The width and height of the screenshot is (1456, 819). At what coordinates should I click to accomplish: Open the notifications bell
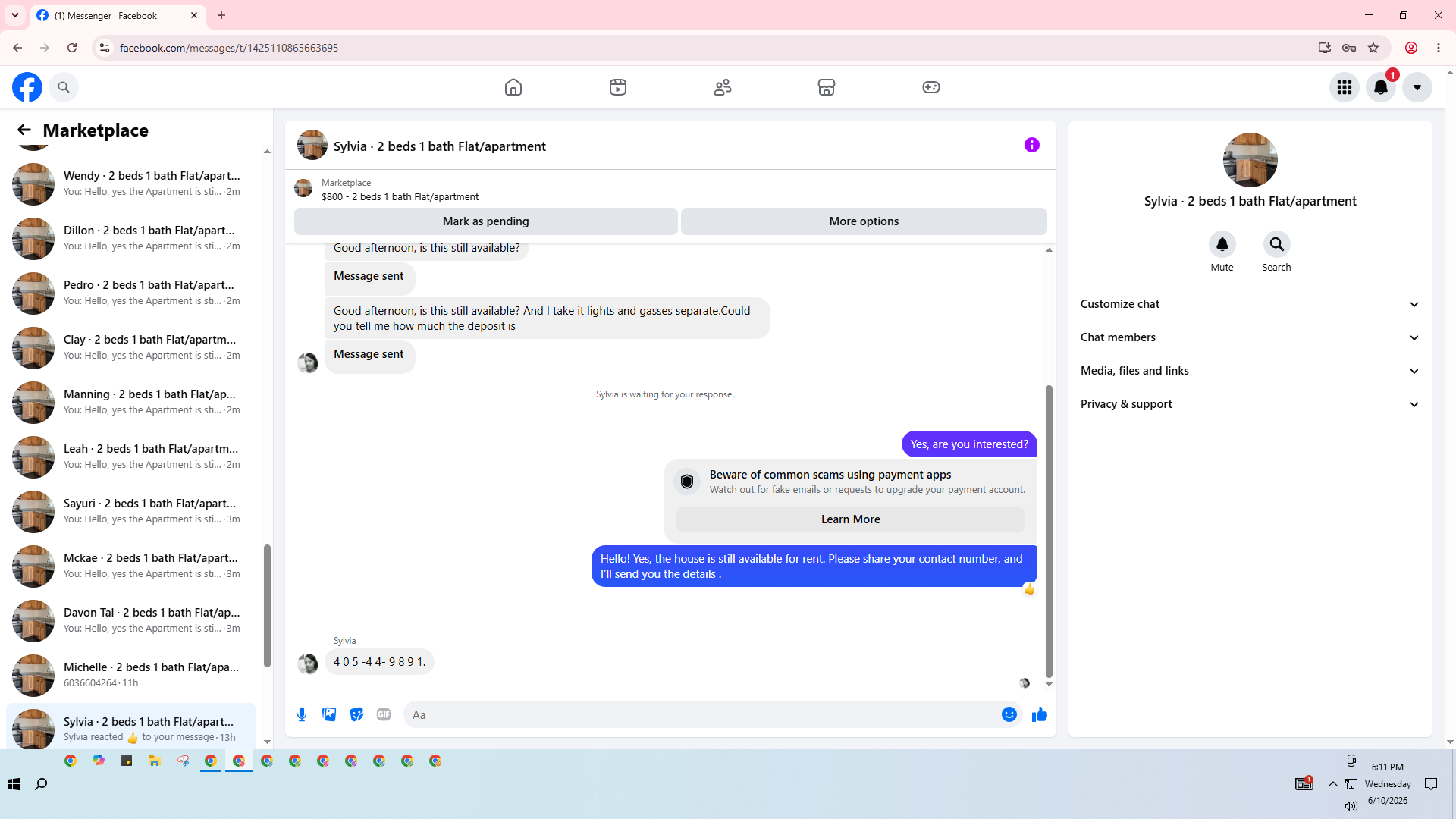tap(1381, 87)
